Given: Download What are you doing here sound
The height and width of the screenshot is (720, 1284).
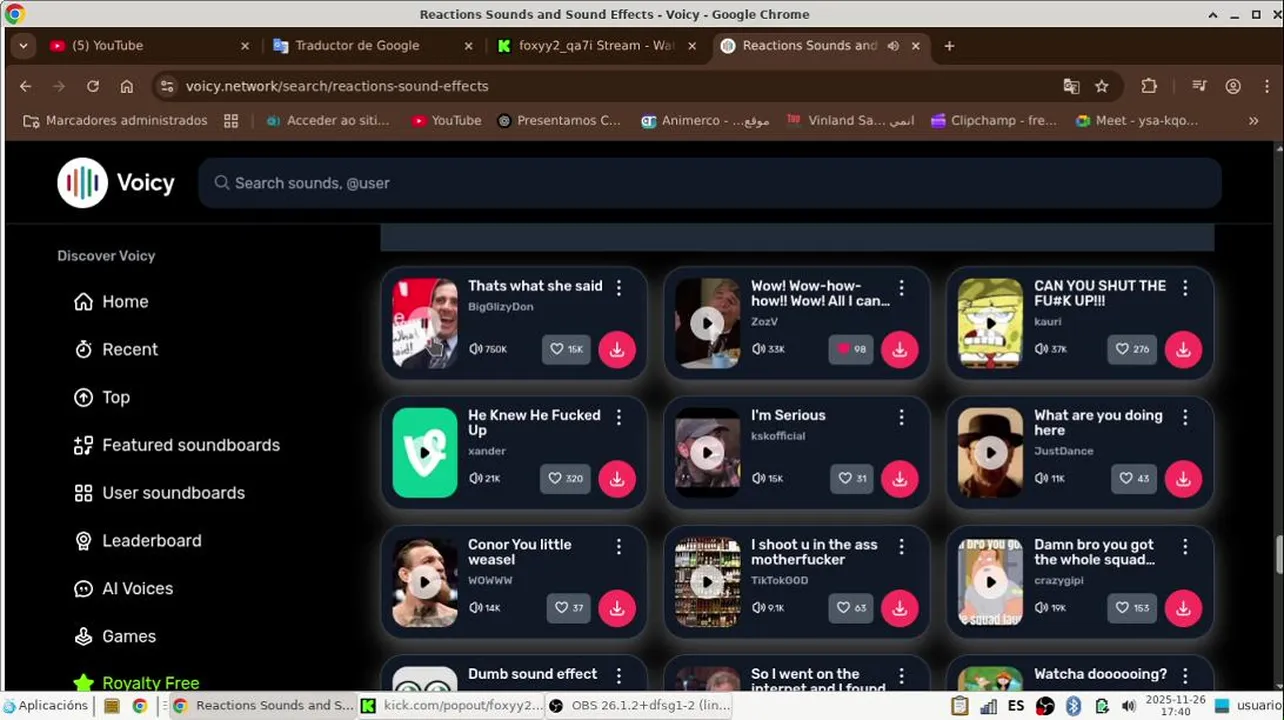Looking at the screenshot, I should 1183,478.
